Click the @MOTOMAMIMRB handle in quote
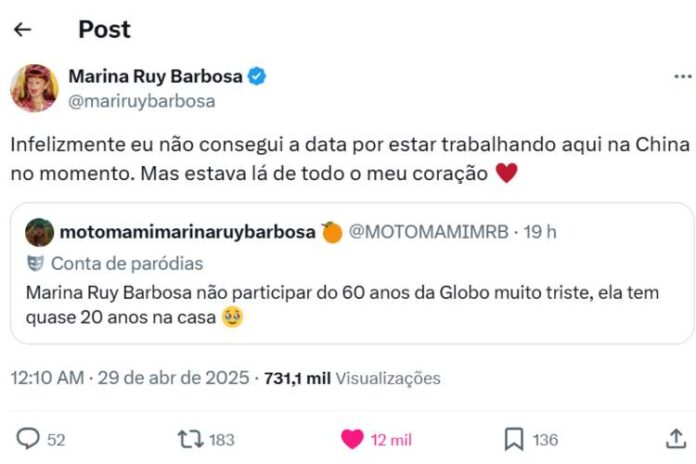Viewport: 696px width, 464px height. [428, 232]
